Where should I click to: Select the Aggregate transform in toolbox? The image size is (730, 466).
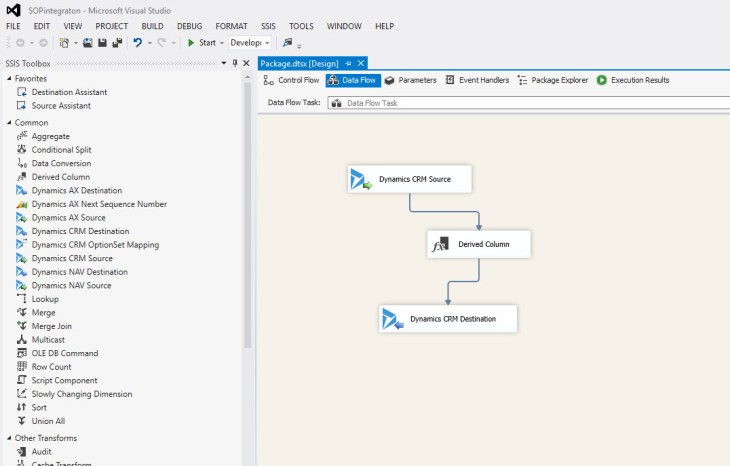pyautogui.click(x=50, y=136)
